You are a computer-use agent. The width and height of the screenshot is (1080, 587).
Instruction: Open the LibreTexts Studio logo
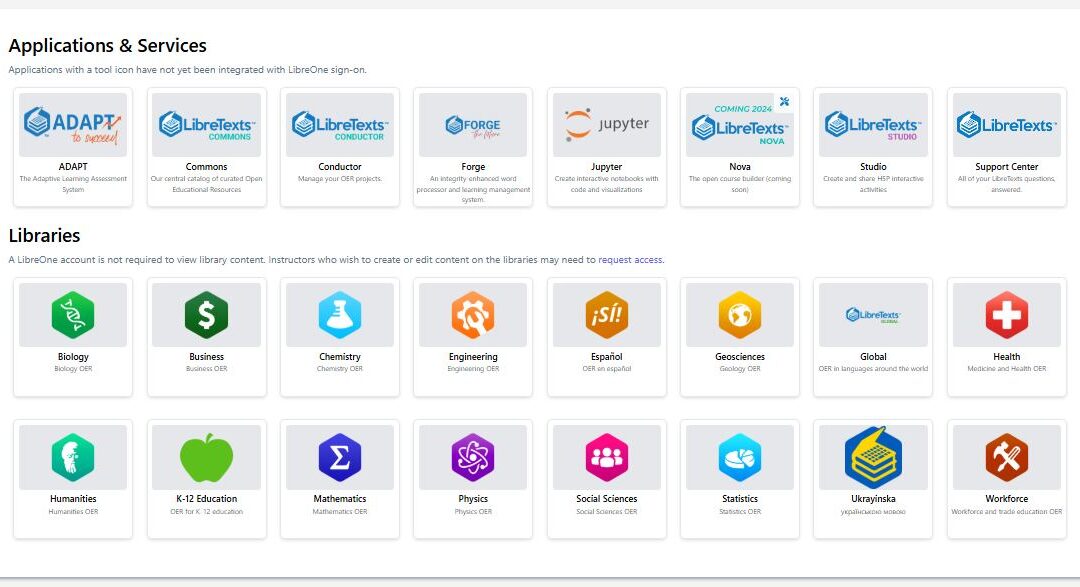[873, 125]
